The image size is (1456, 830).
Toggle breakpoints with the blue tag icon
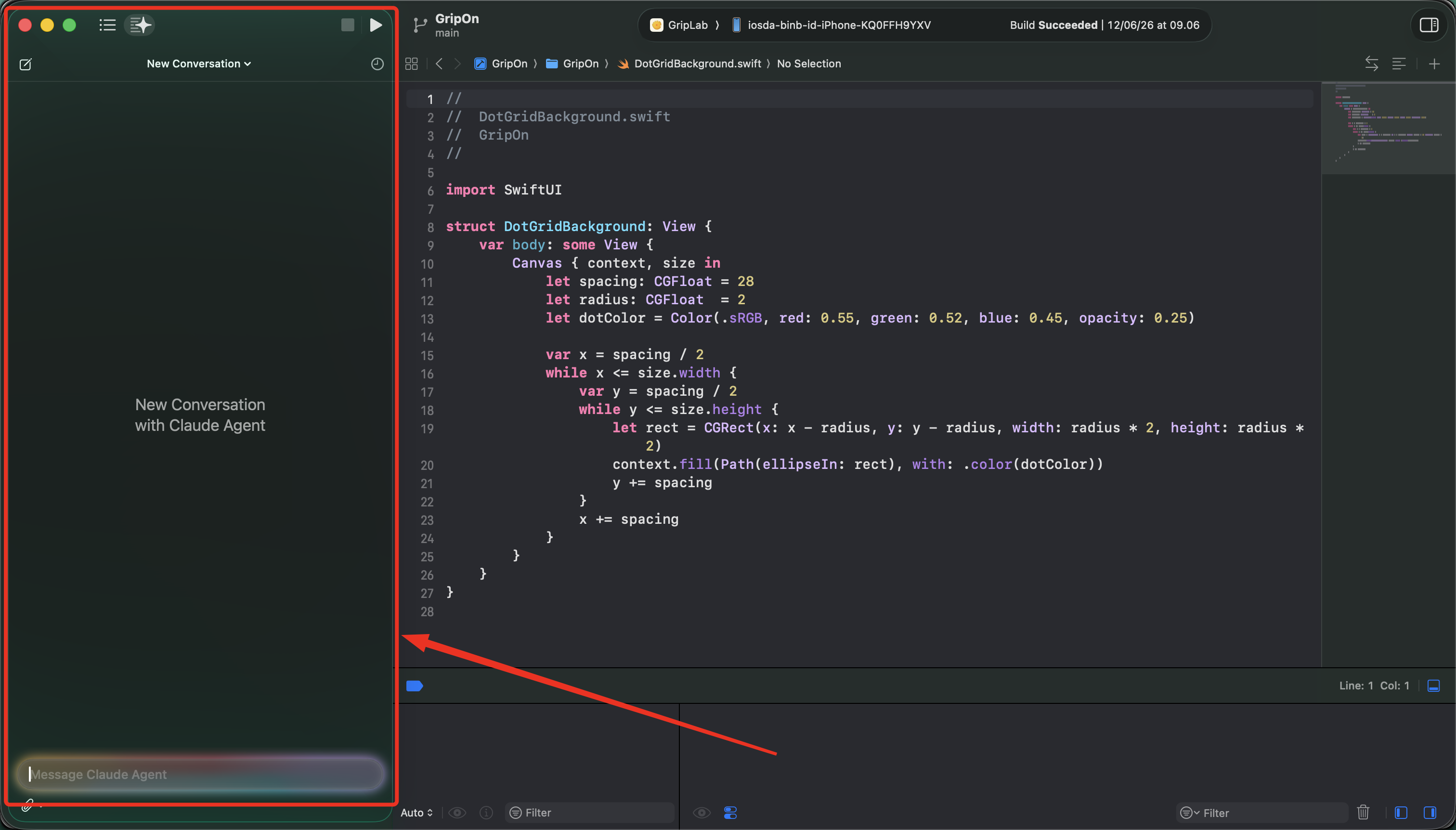click(415, 686)
